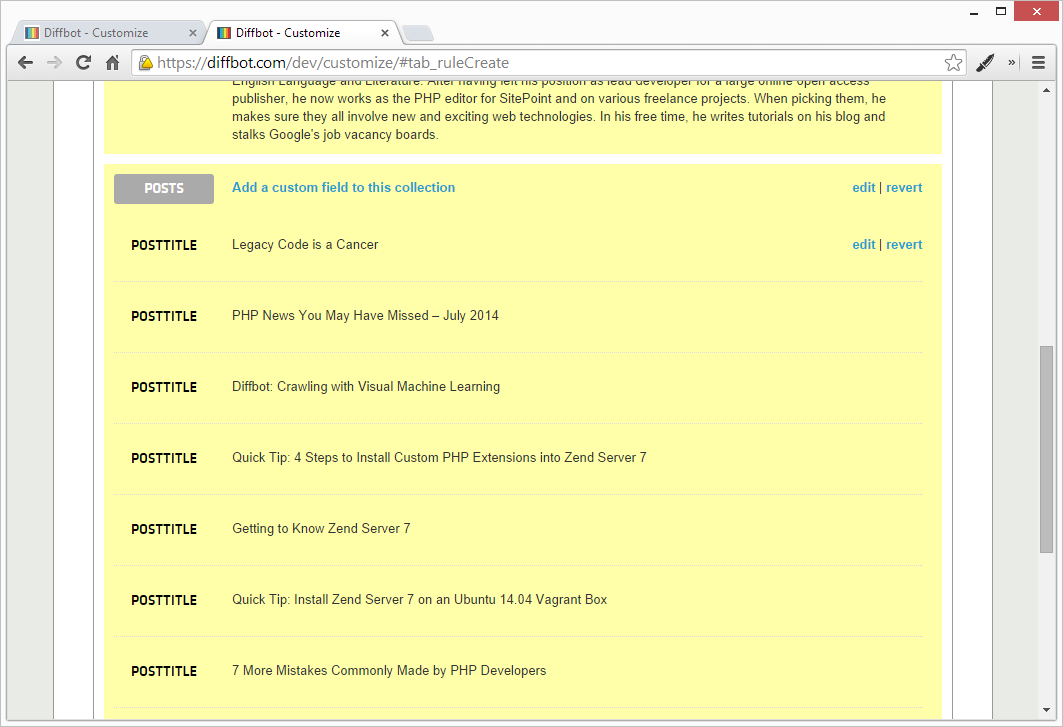This screenshot has height=727, width=1063.
Task: Click Add a custom field to this collection
Action: [x=343, y=187]
